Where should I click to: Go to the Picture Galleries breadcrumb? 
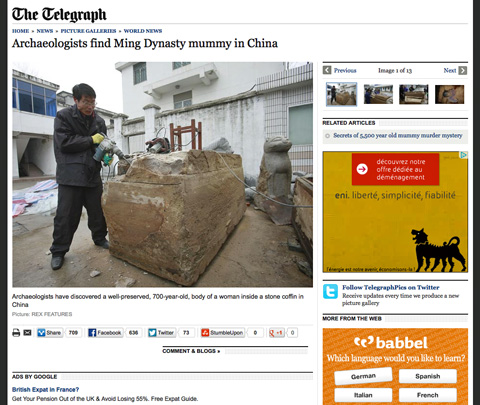click(x=88, y=31)
